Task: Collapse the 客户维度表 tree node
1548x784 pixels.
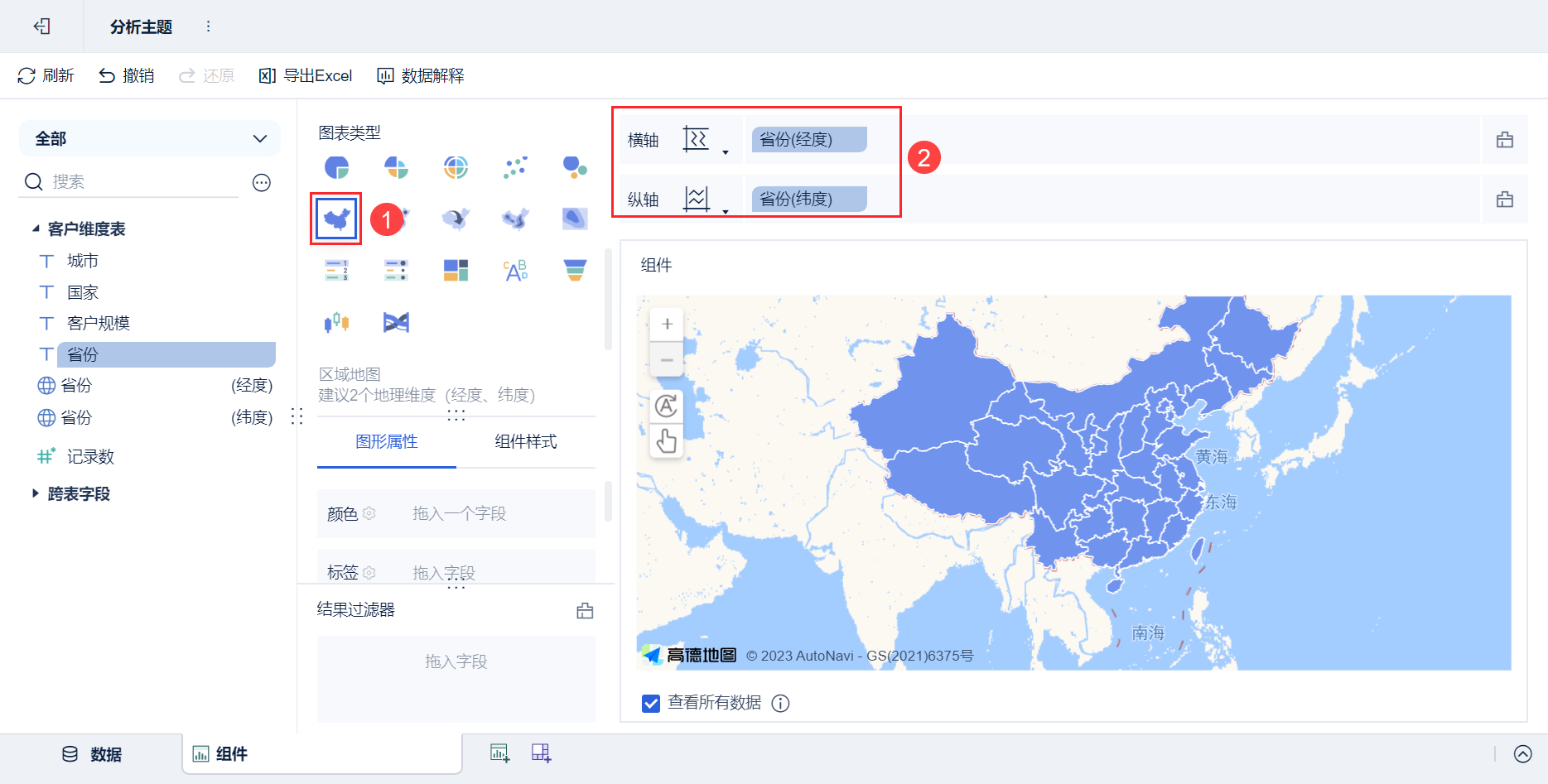Action: click(36, 228)
